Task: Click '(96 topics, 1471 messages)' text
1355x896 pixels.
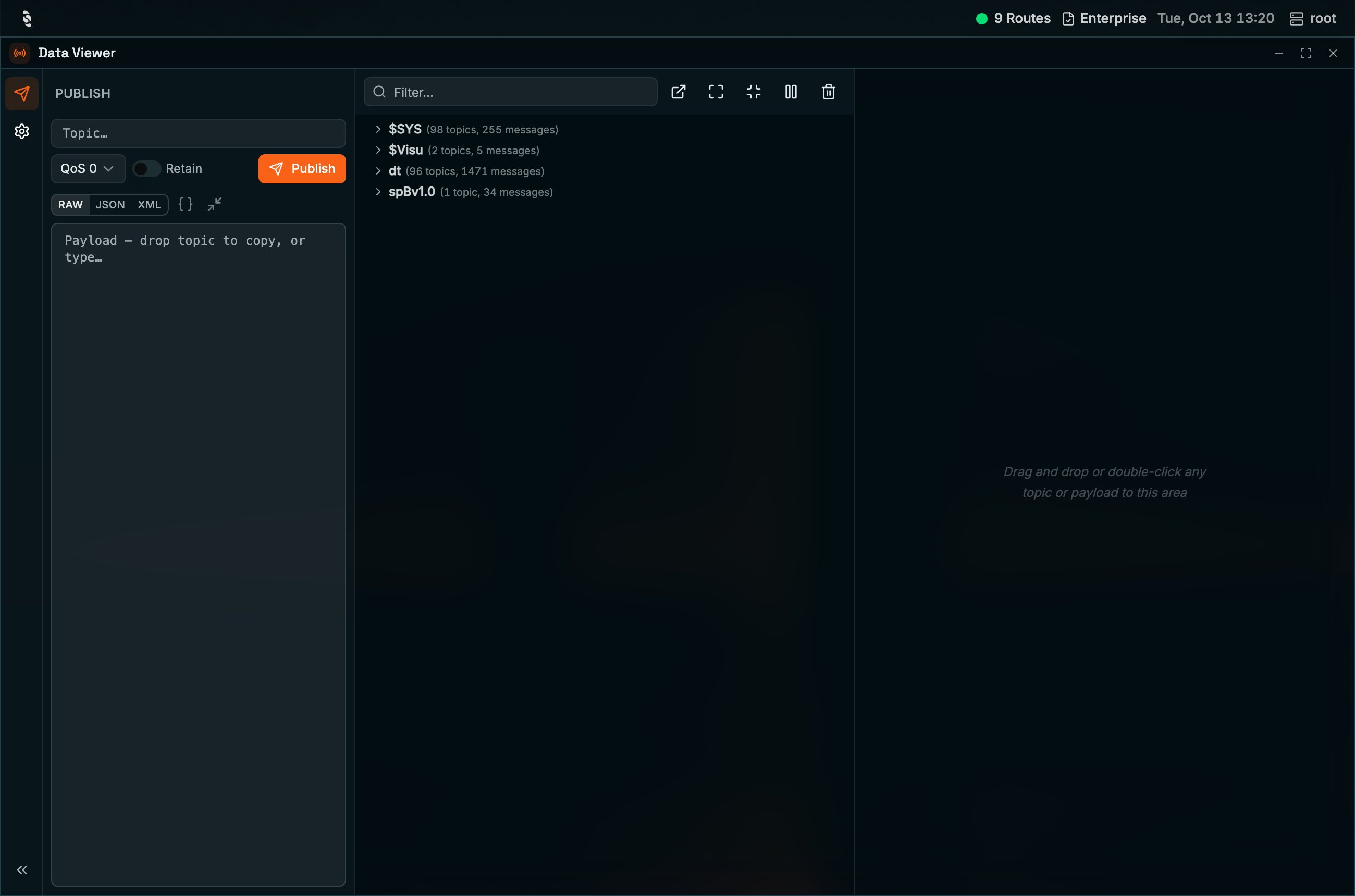Action: [x=475, y=171]
